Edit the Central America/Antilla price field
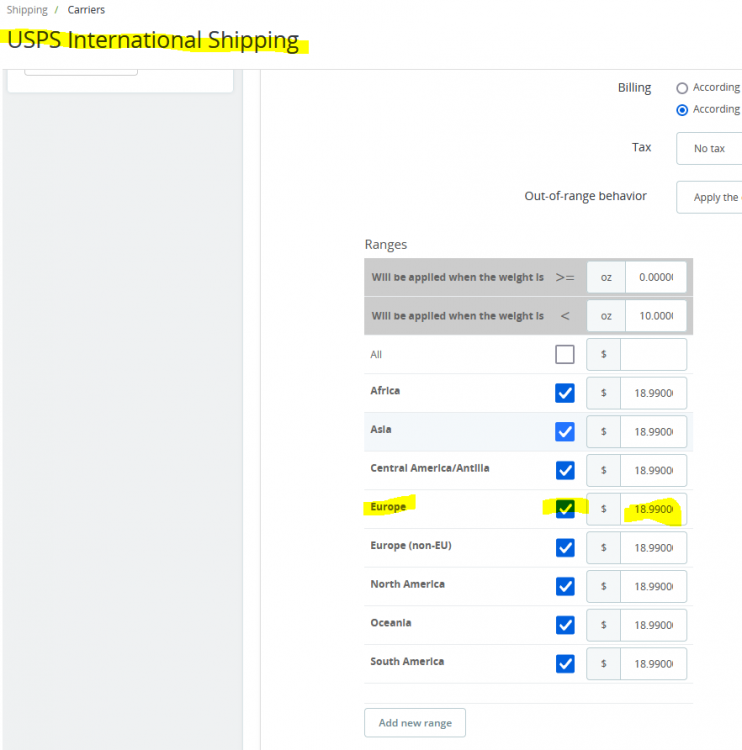Image resolution: width=742 pixels, height=750 pixels. 653,471
